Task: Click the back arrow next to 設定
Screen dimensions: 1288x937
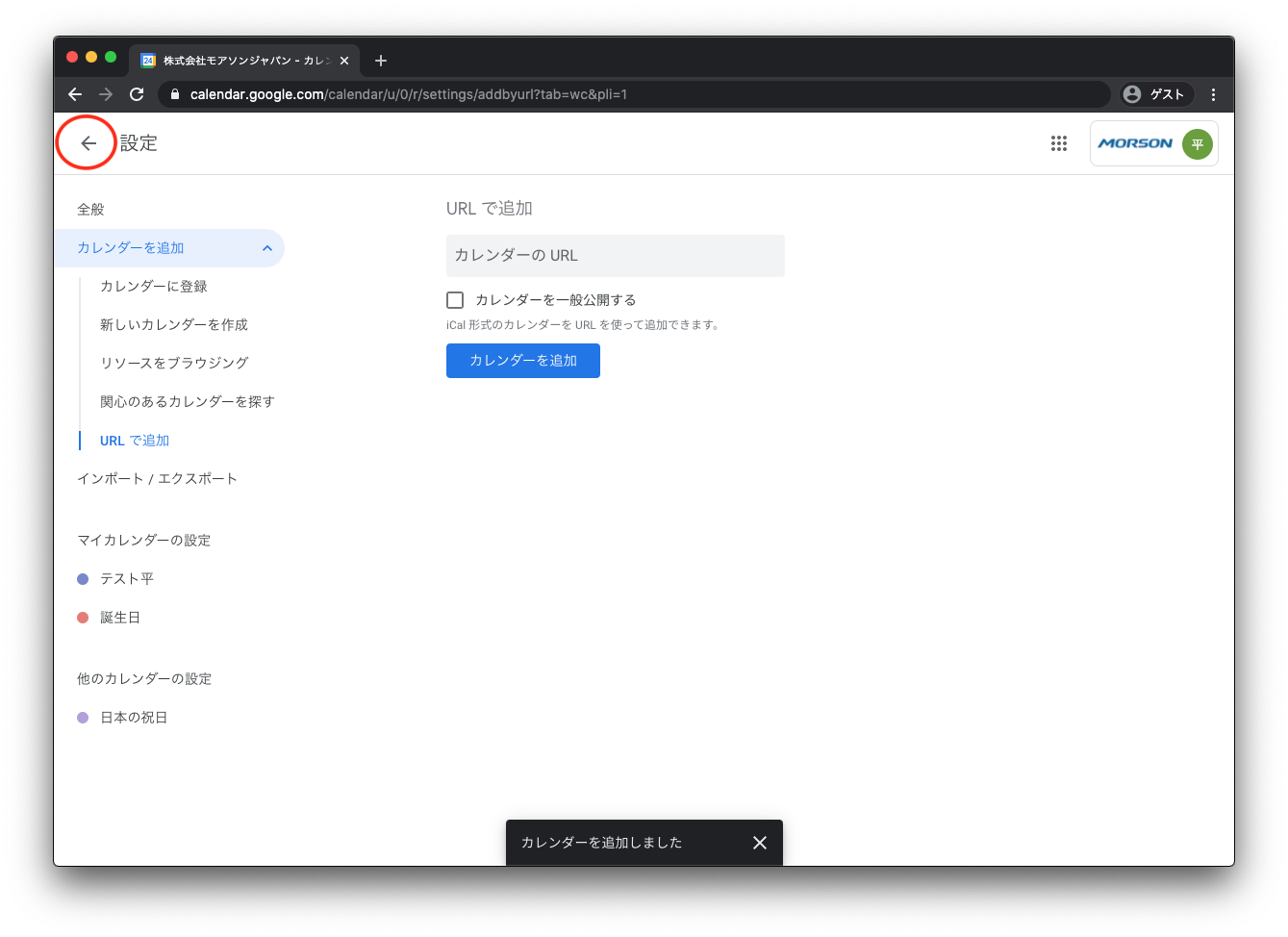Action: [88, 143]
